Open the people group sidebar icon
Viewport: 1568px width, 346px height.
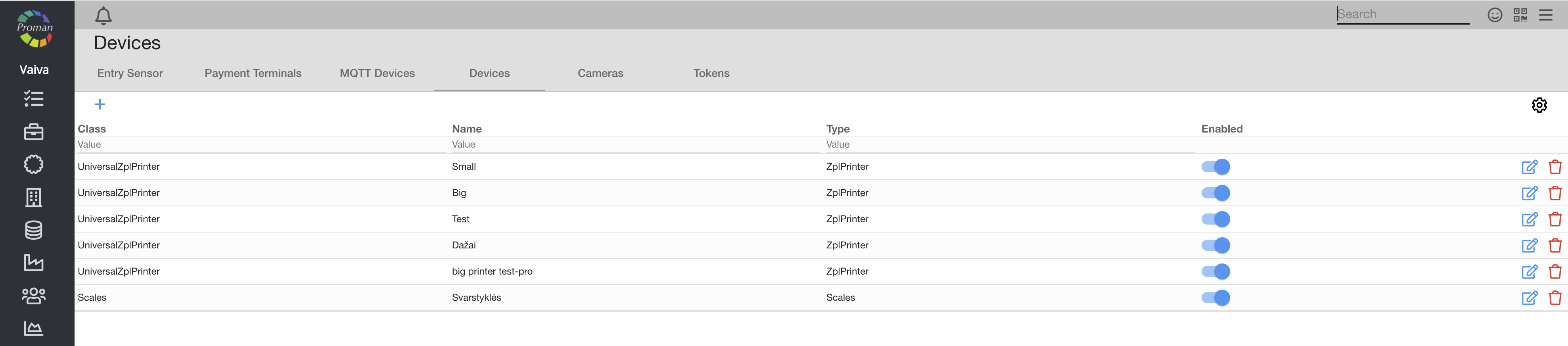point(33,296)
